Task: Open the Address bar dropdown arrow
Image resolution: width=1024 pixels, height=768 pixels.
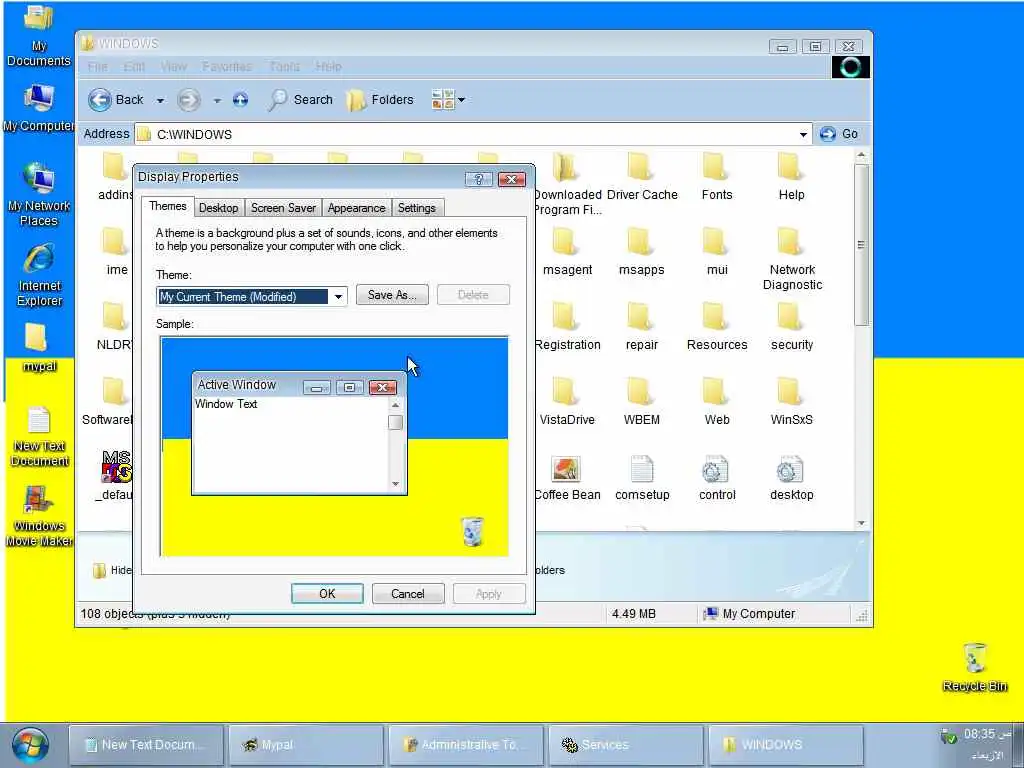Action: pos(803,135)
